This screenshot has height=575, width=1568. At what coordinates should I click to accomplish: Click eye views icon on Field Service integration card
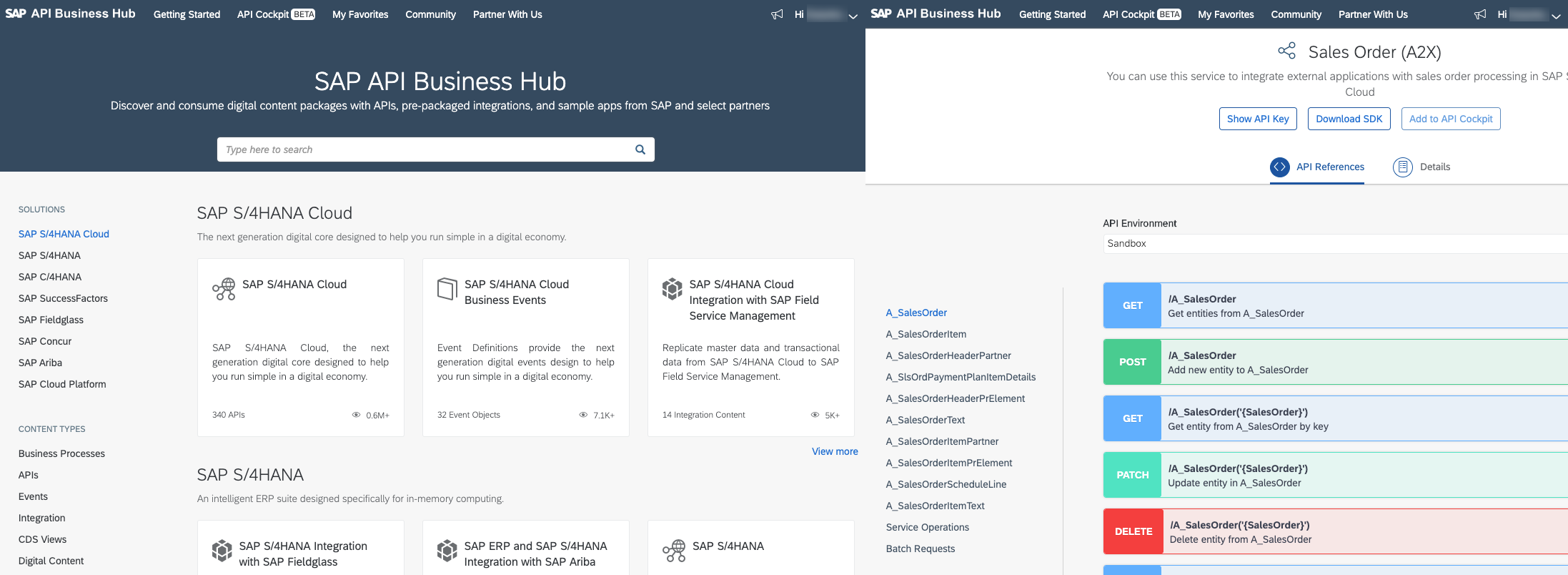pos(815,415)
